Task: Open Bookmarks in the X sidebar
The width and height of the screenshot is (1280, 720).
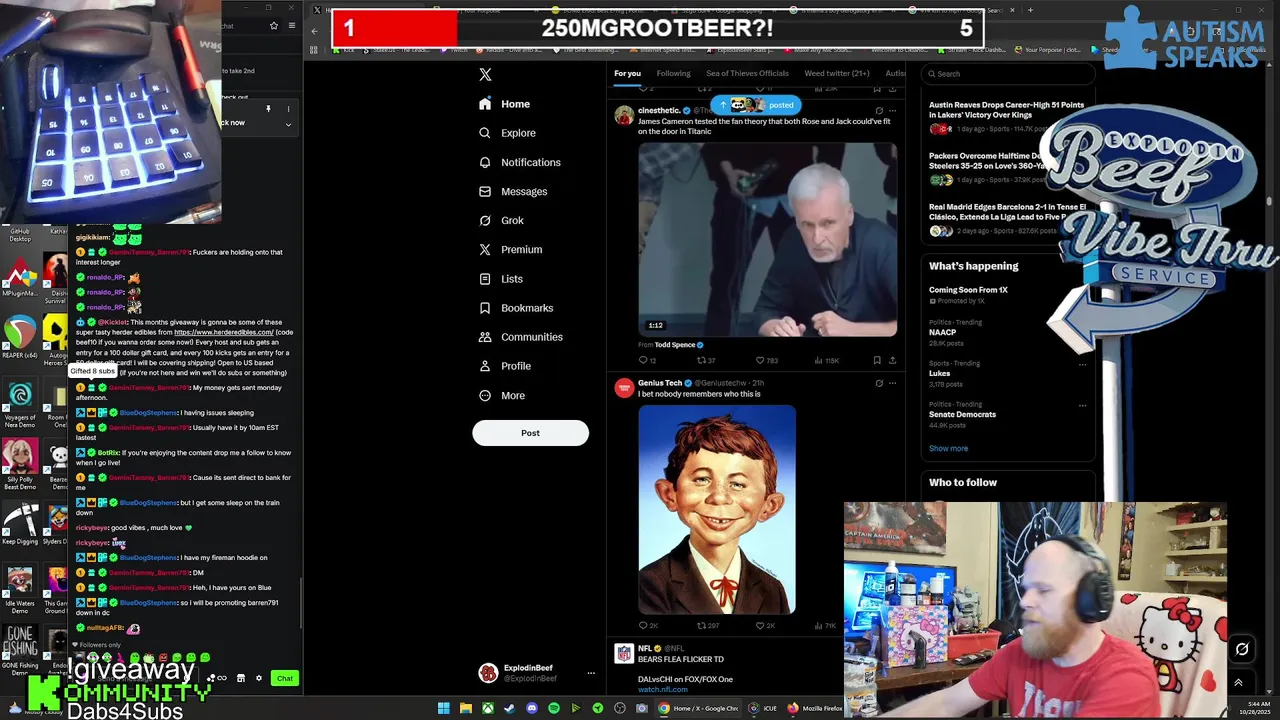Action: (516, 308)
